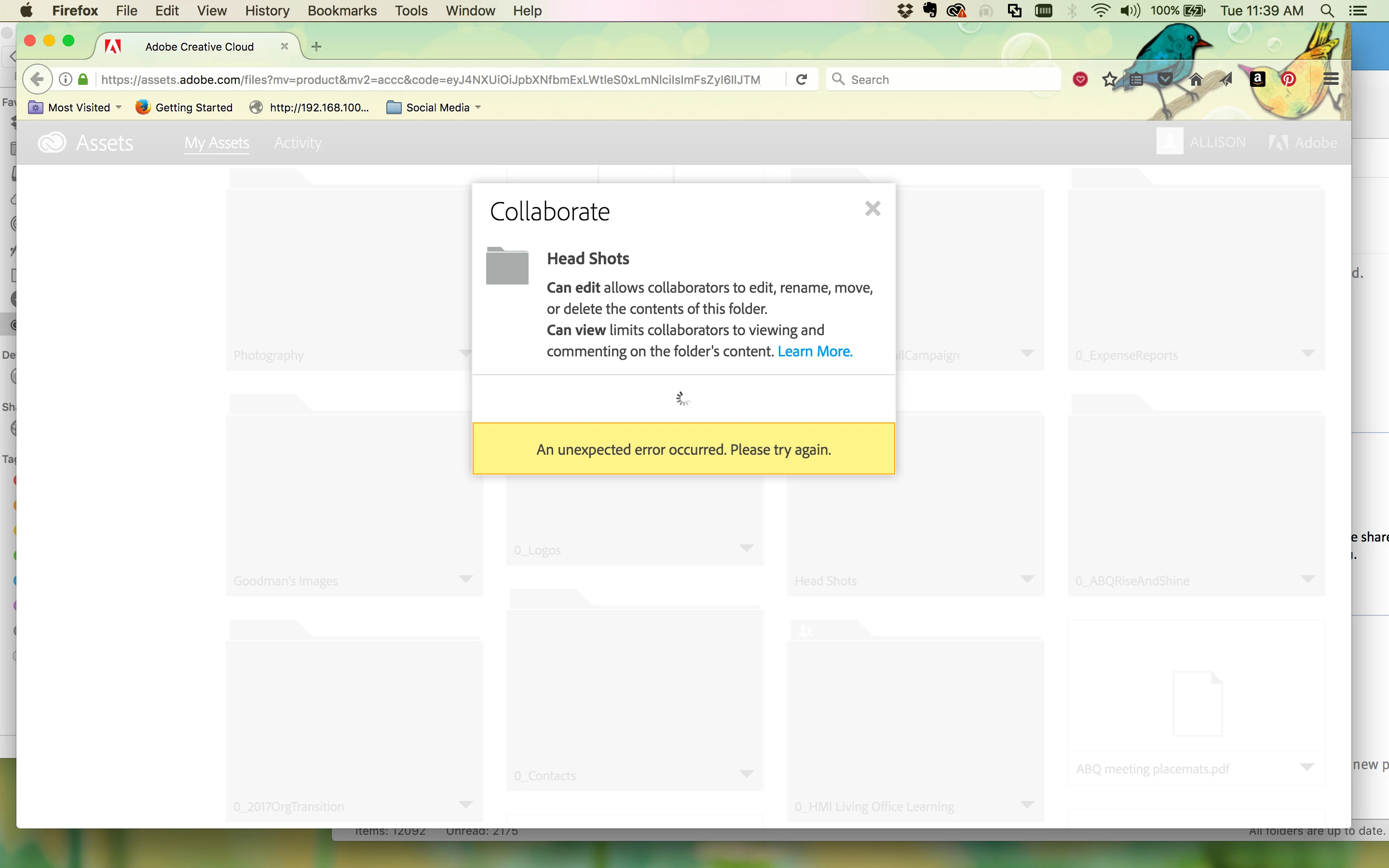Click the Firefox back arrow button
Viewport: 1389px width, 868px height.
[37, 79]
